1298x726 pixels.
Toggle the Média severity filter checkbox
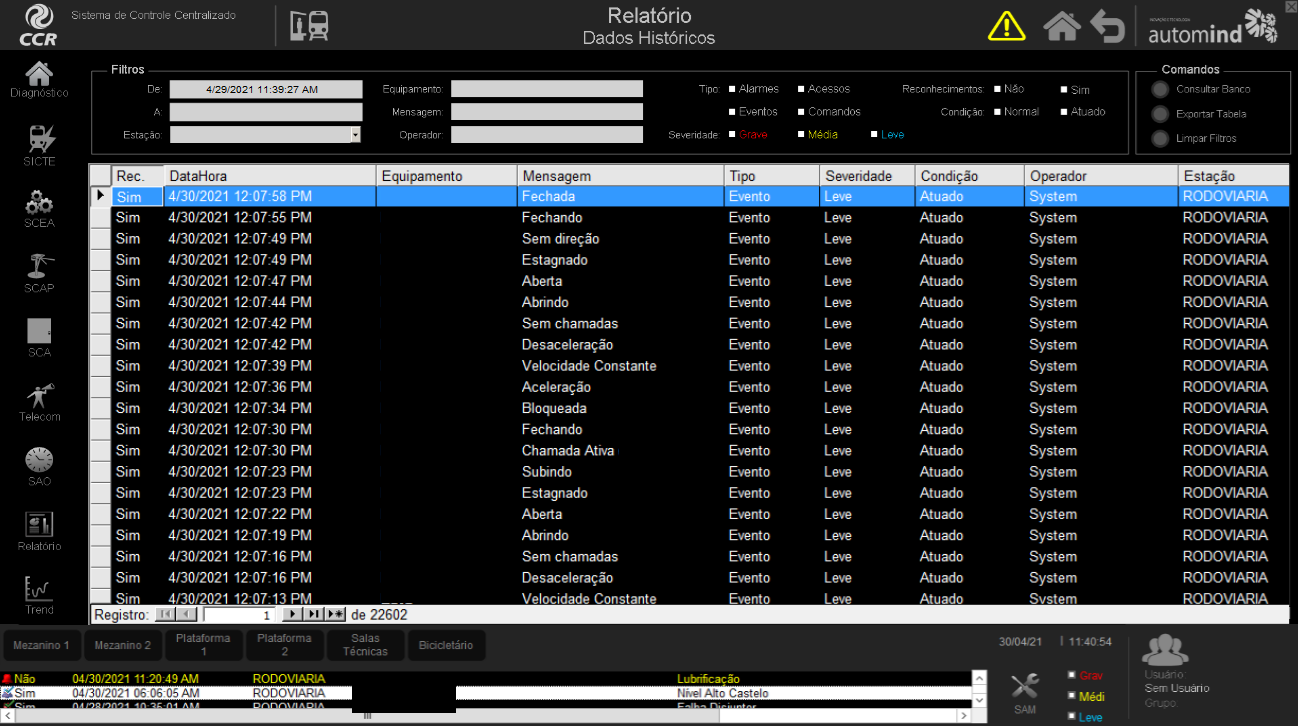click(801, 134)
